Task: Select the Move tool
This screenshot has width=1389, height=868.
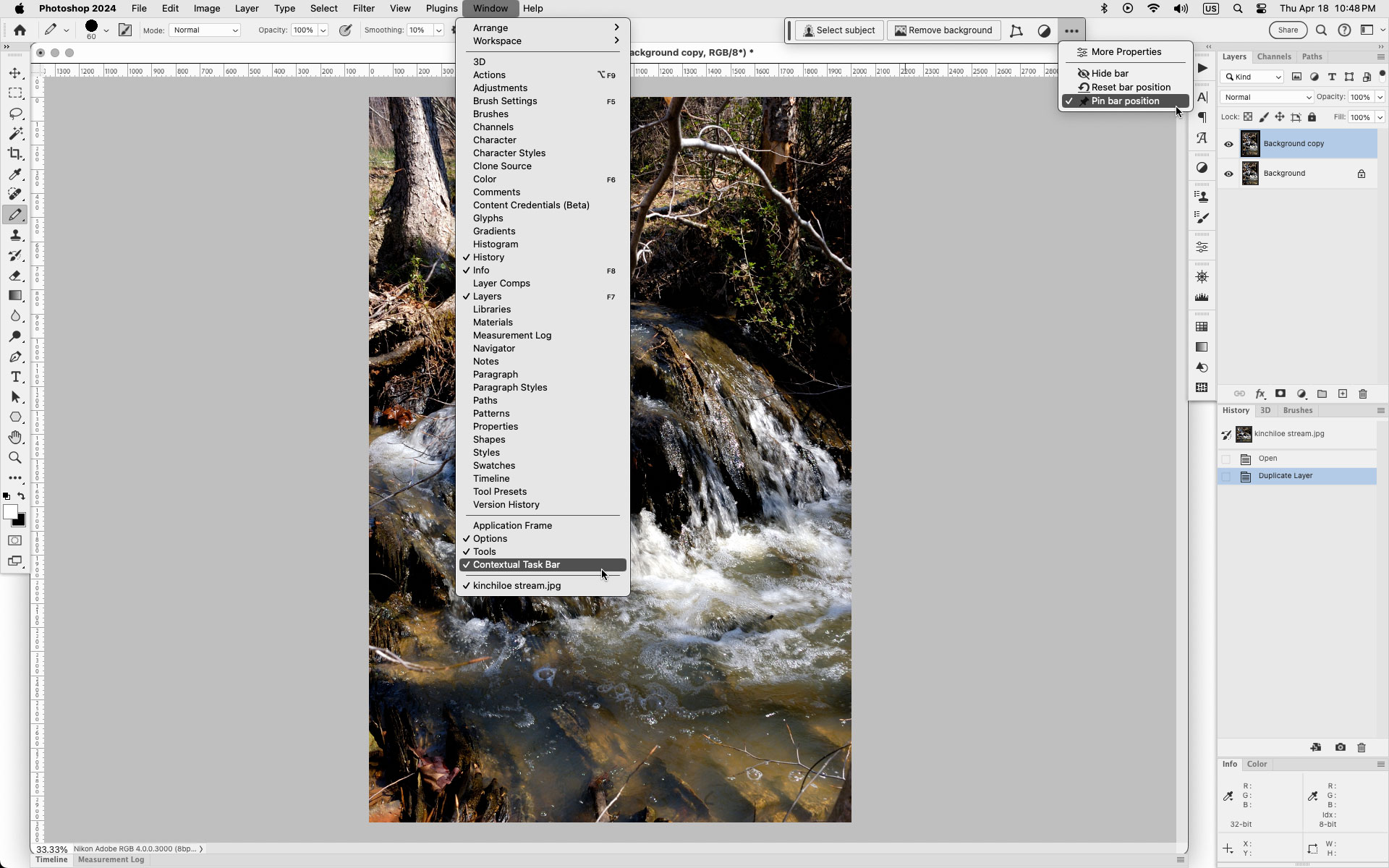Action: tap(15, 72)
